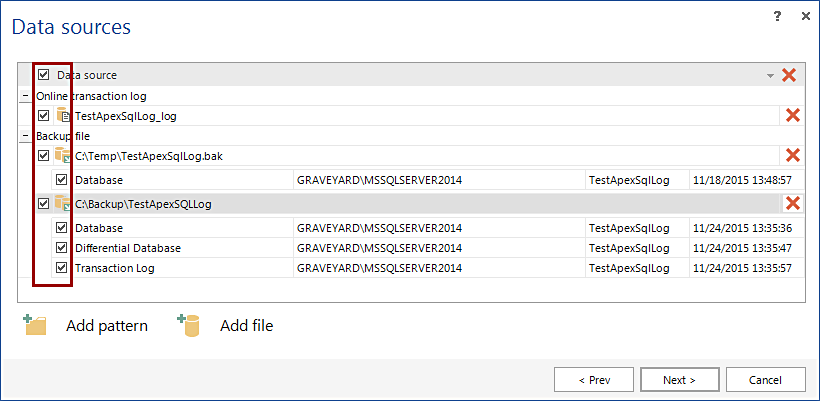Click the Add pattern folder icon
The image size is (820, 401).
tap(35, 325)
